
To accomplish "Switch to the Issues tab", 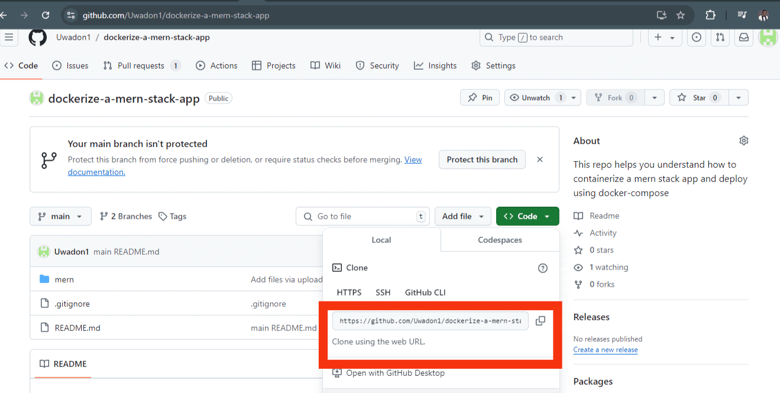I will [70, 66].
